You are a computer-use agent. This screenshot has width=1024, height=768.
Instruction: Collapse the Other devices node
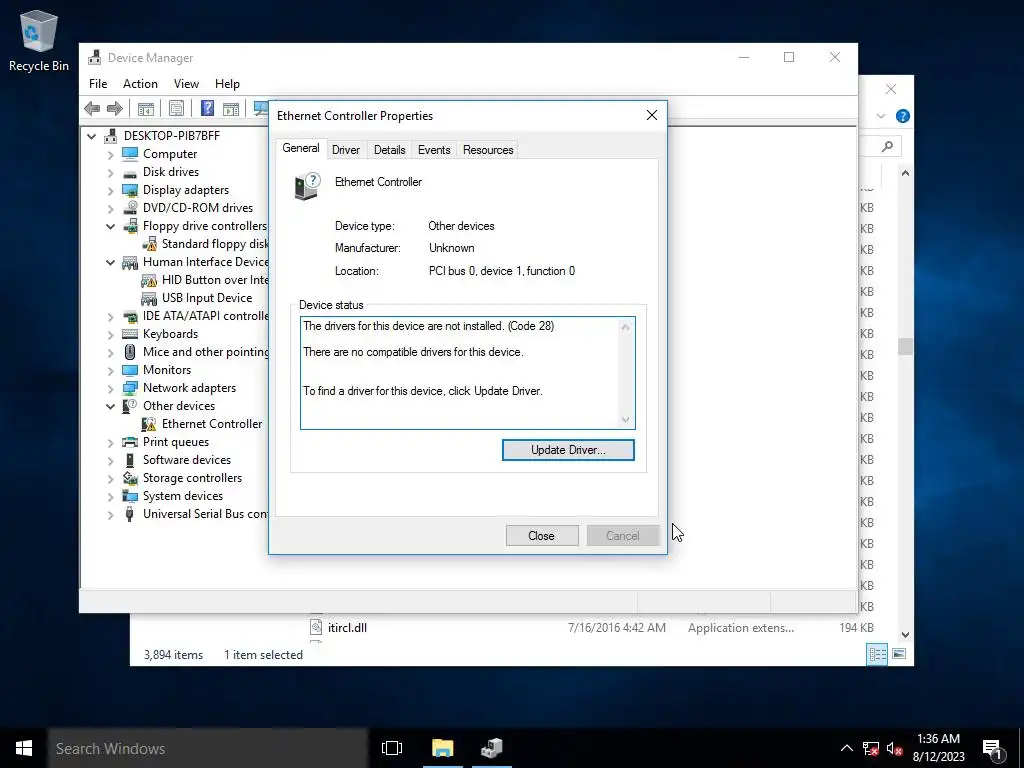point(110,406)
